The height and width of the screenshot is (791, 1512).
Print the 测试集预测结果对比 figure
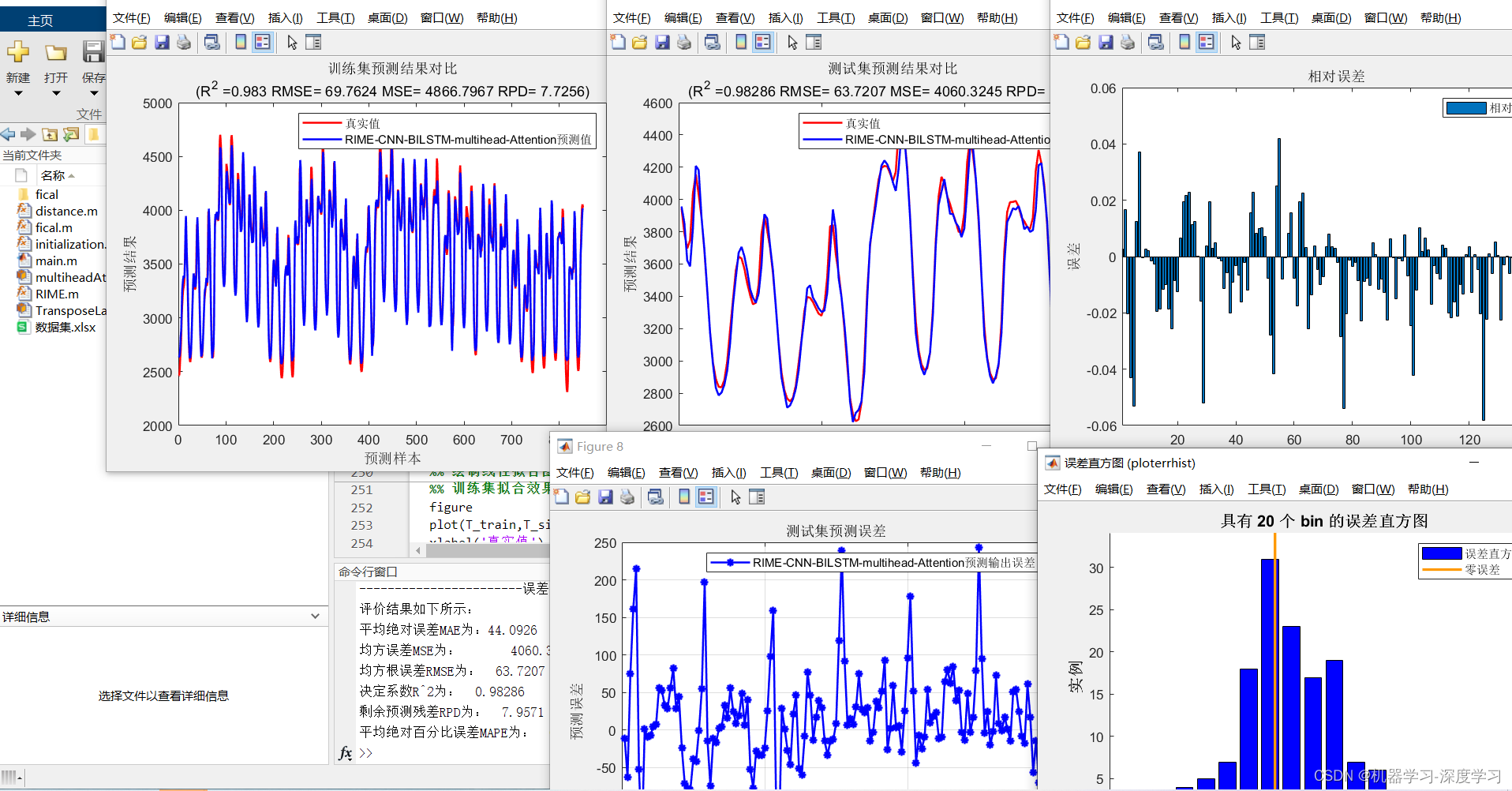684,42
